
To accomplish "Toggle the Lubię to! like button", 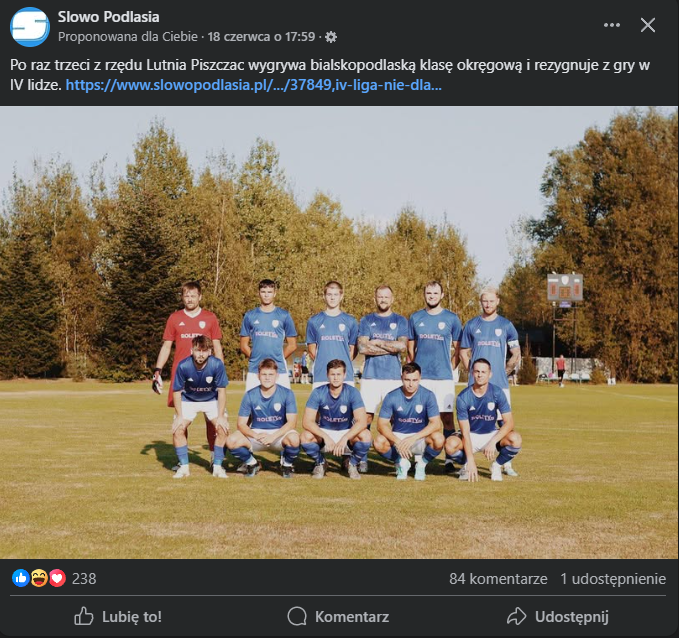I will [118, 616].
